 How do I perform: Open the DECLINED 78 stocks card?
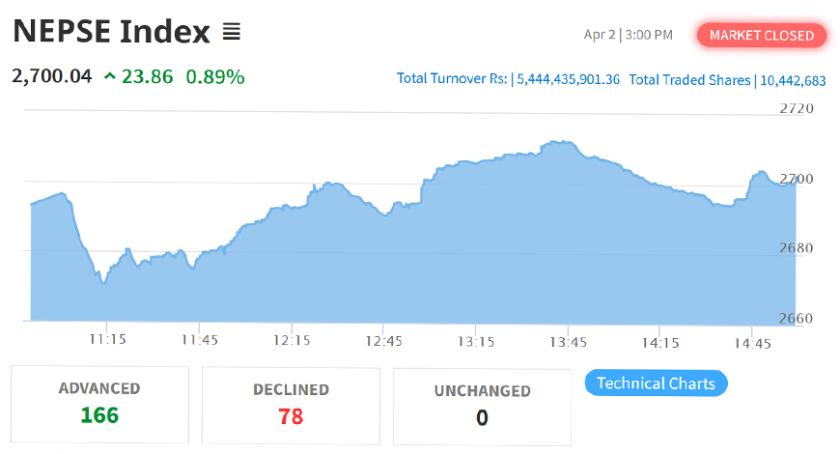tap(290, 405)
